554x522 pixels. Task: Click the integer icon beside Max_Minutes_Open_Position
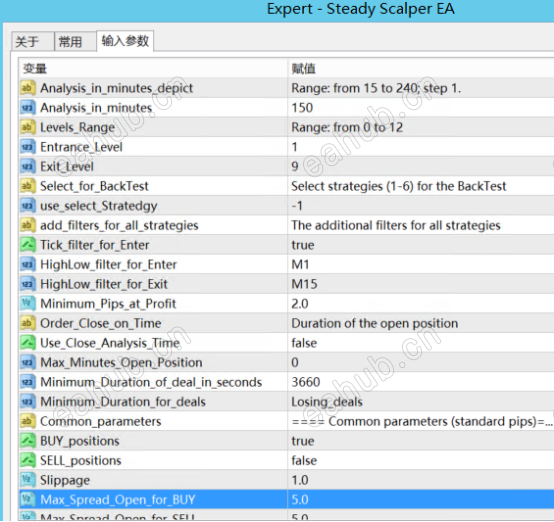[x=28, y=362]
